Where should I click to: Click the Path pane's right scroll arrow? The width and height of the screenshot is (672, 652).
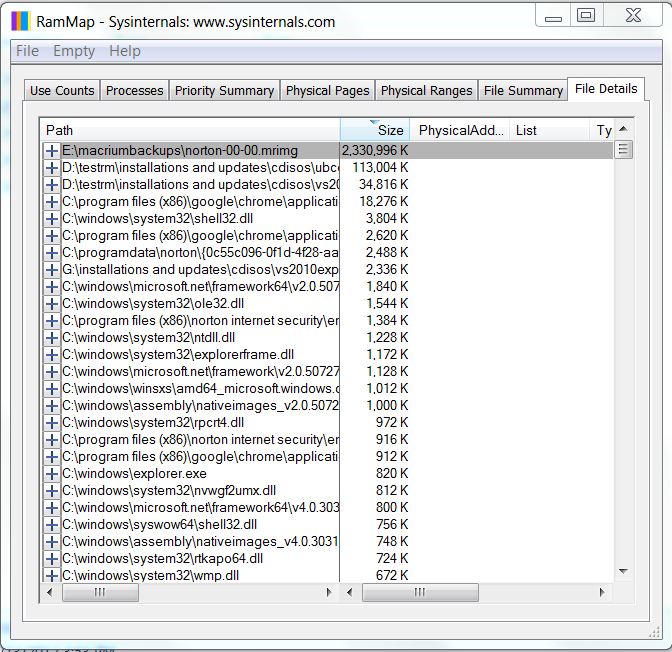tap(329, 592)
